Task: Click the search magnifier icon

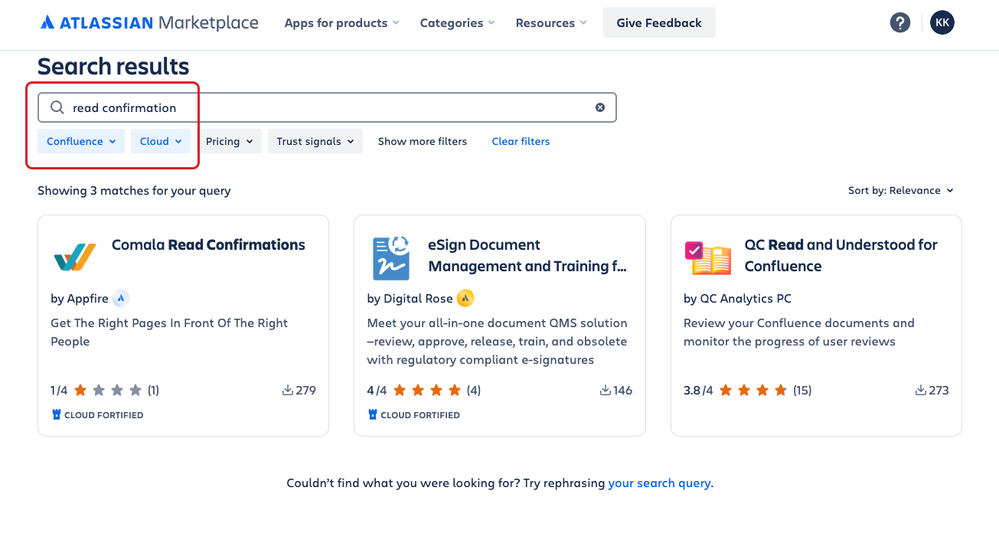Action: (x=57, y=108)
